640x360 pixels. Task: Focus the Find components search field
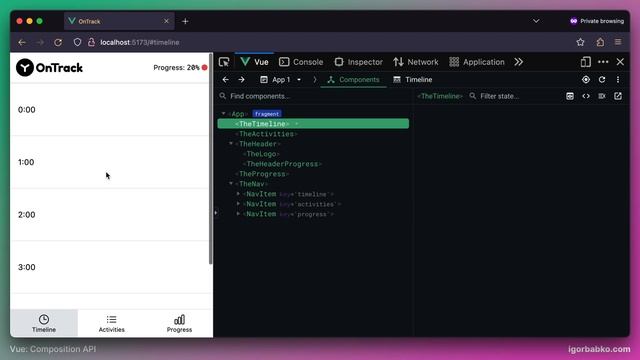point(314,96)
